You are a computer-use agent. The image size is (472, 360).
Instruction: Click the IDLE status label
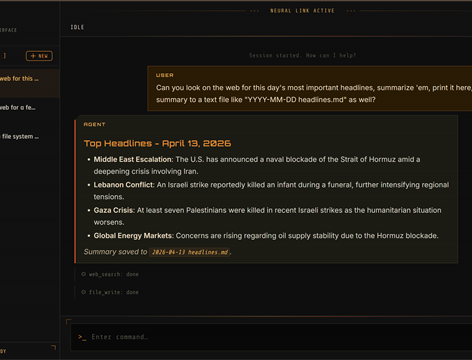pyautogui.click(x=77, y=27)
